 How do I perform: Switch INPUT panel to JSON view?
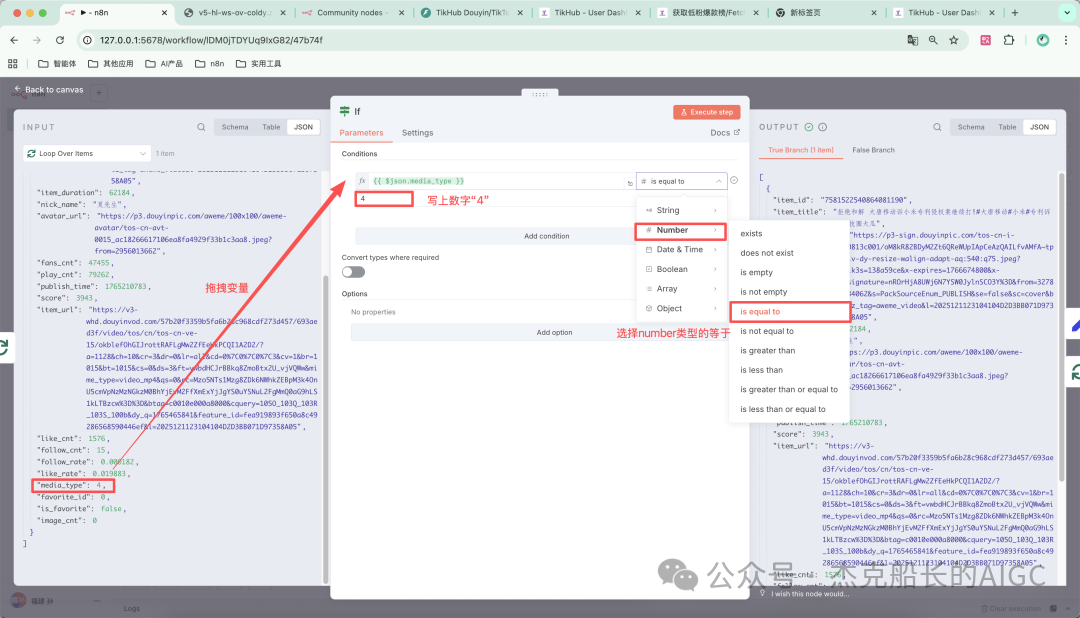pos(303,127)
